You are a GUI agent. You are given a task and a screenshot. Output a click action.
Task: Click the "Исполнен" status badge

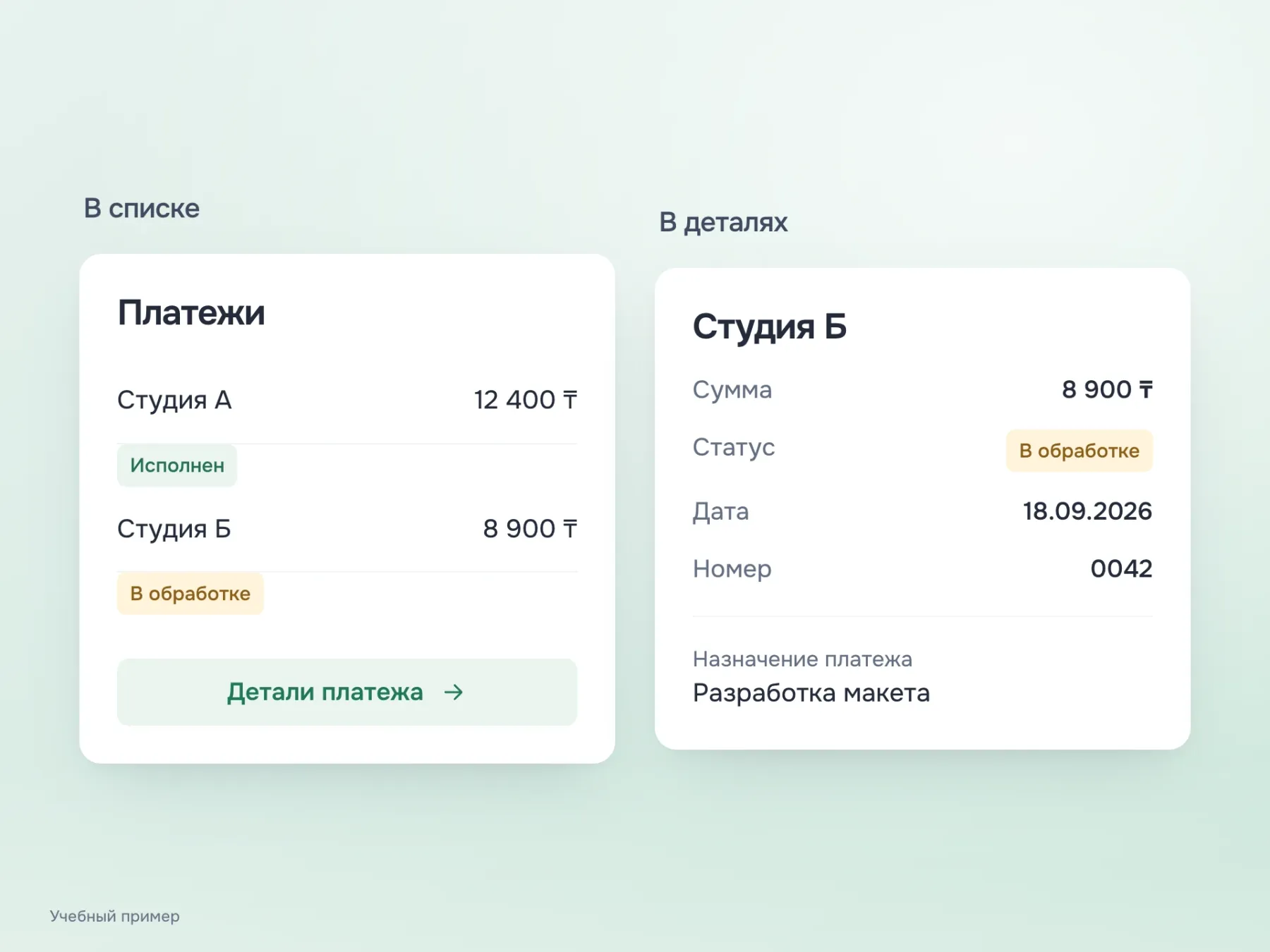pos(177,465)
